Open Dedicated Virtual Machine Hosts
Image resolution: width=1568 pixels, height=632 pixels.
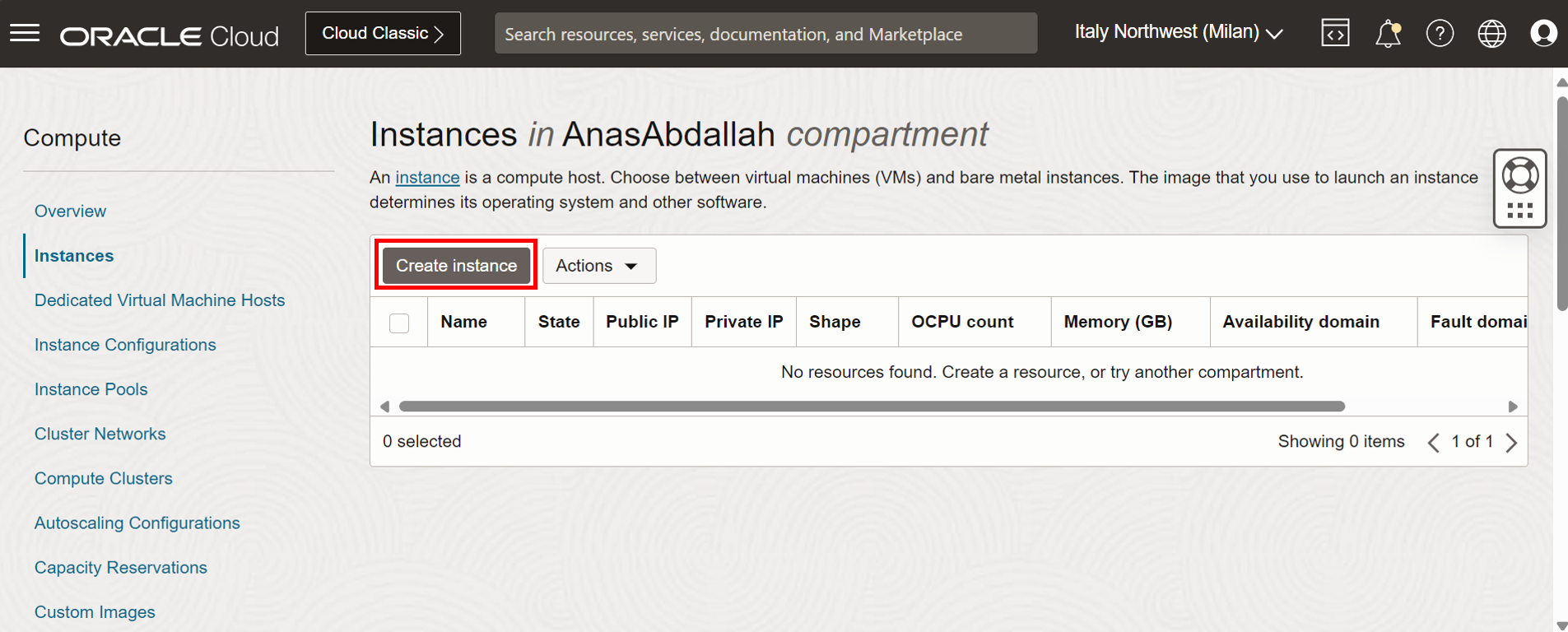160,300
